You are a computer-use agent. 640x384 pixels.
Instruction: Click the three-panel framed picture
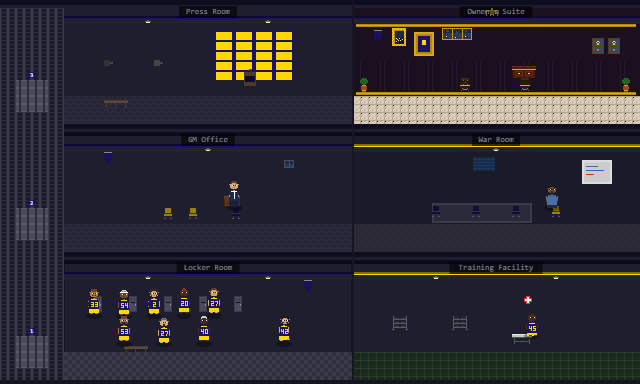click(x=457, y=34)
